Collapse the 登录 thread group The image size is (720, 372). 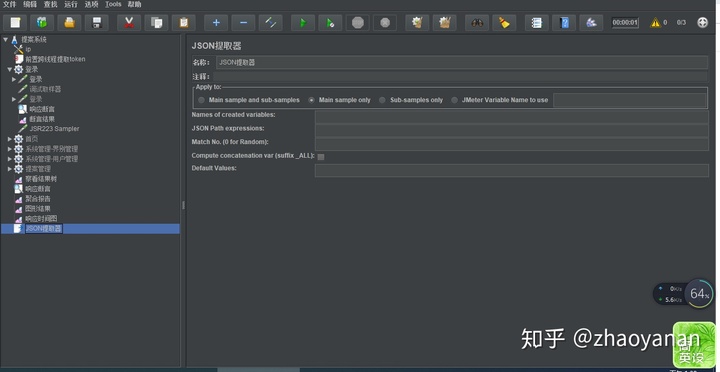[x=10, y=69]
